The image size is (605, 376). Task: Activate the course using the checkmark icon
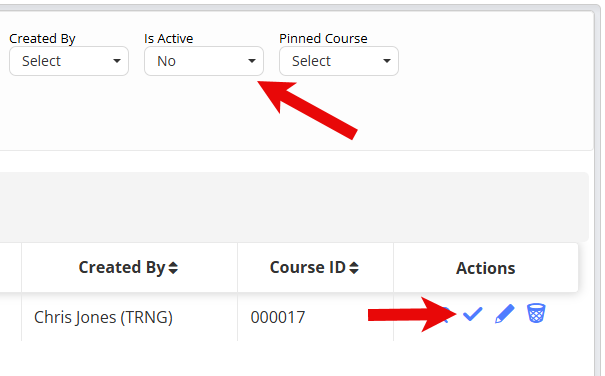[x=473, y=314]
